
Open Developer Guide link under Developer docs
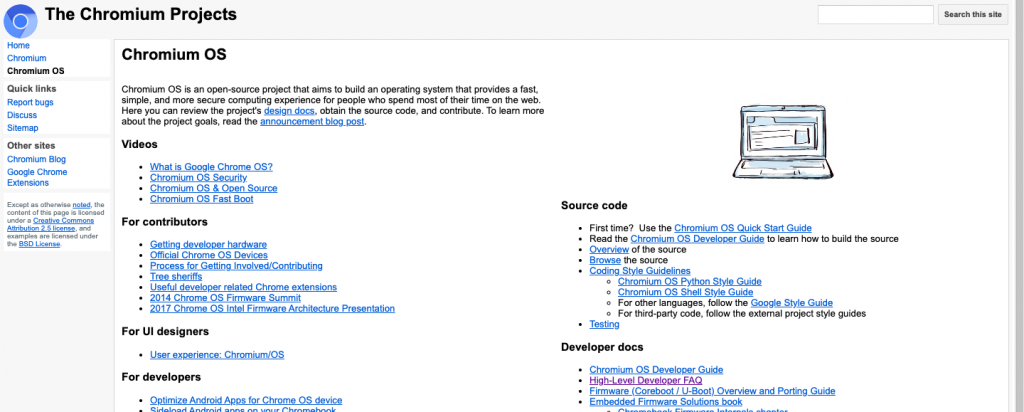656,370
